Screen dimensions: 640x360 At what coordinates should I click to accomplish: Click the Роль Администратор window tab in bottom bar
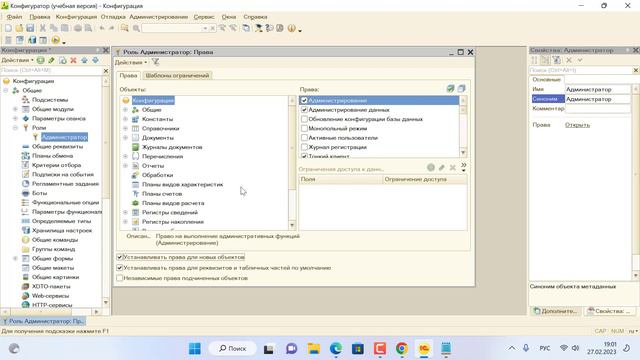click(43, 321)
